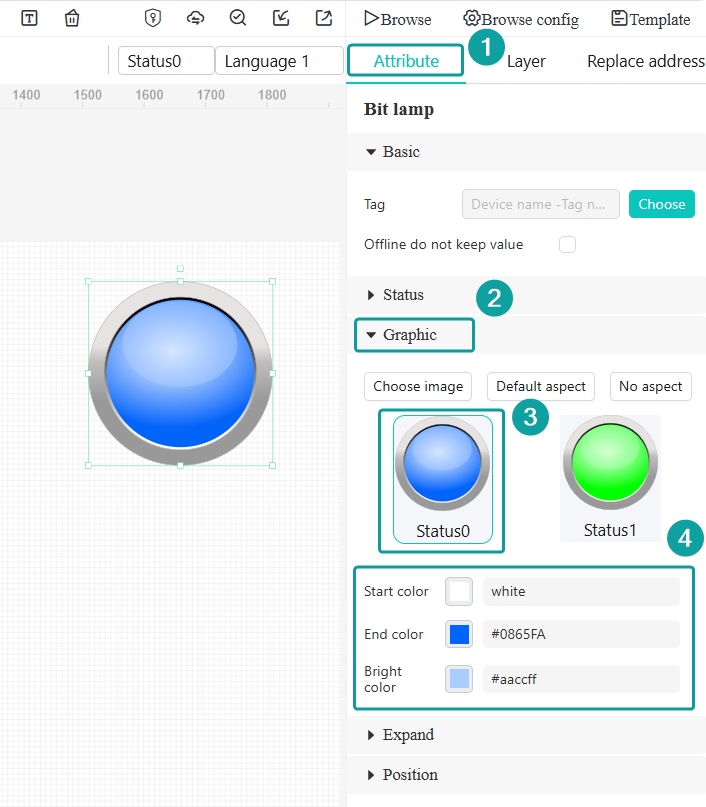
Task: Expand the Status section
Action: pyautogui.click(x=526, y=295)
